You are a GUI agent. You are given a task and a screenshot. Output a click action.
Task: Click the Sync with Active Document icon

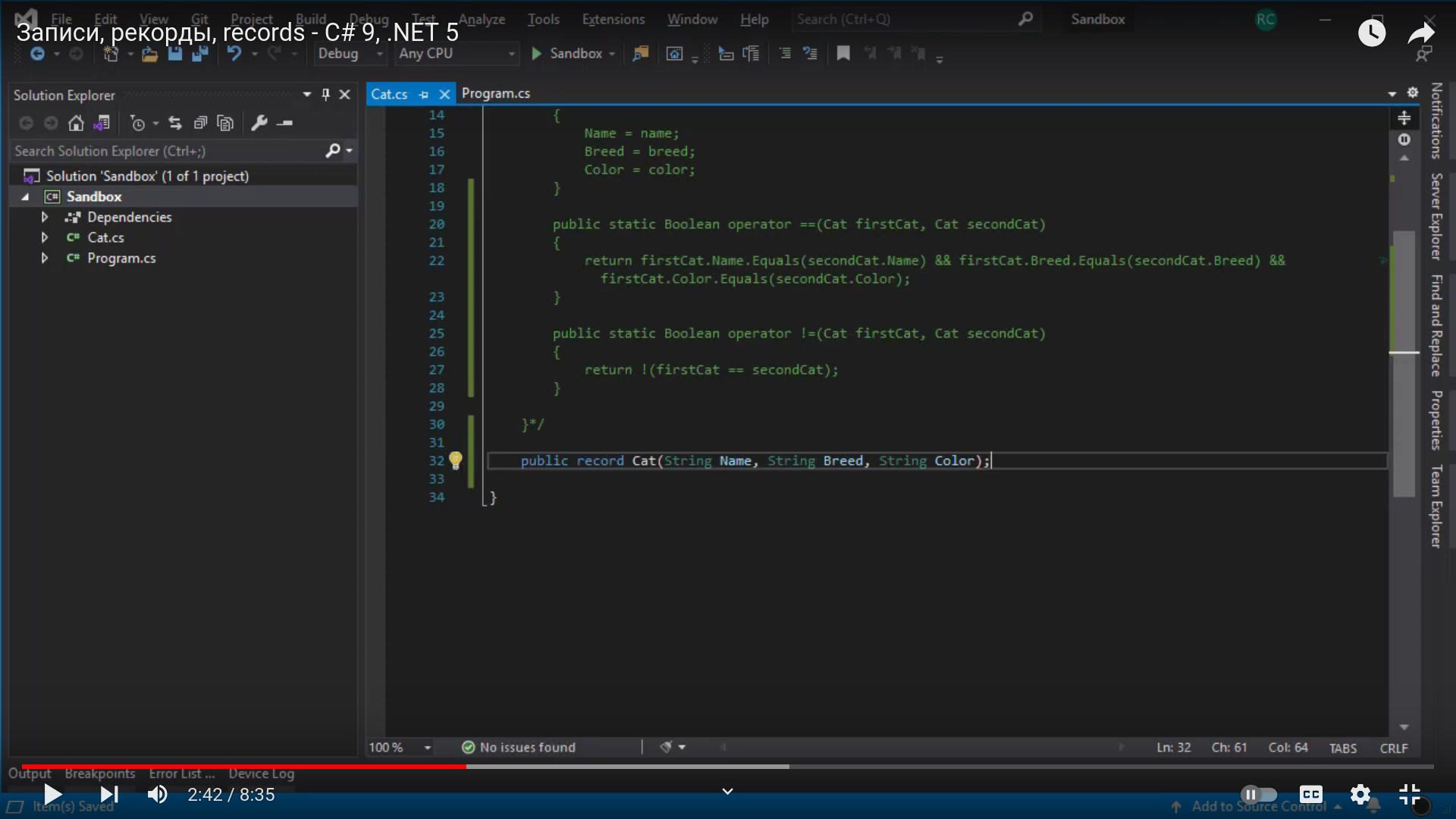tap(175, 123)
